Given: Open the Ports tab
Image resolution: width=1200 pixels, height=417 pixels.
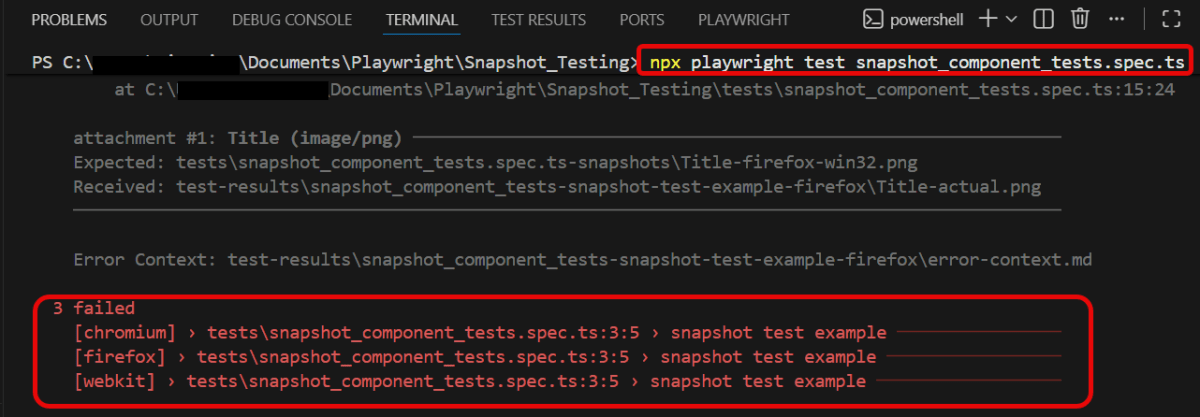Looking at the screenshot, I should tap(641, 20).
